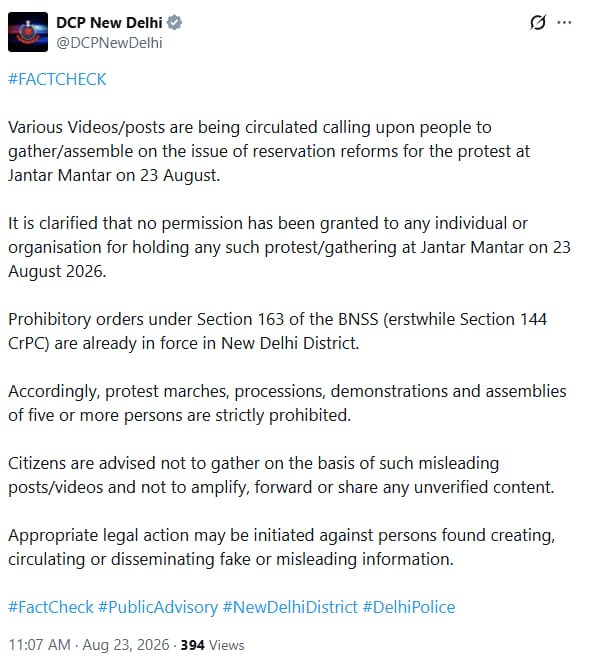Viewport: 590px width, 660px height.
Task: Click the blue verified badge next to the name
Action: point(174,23)
